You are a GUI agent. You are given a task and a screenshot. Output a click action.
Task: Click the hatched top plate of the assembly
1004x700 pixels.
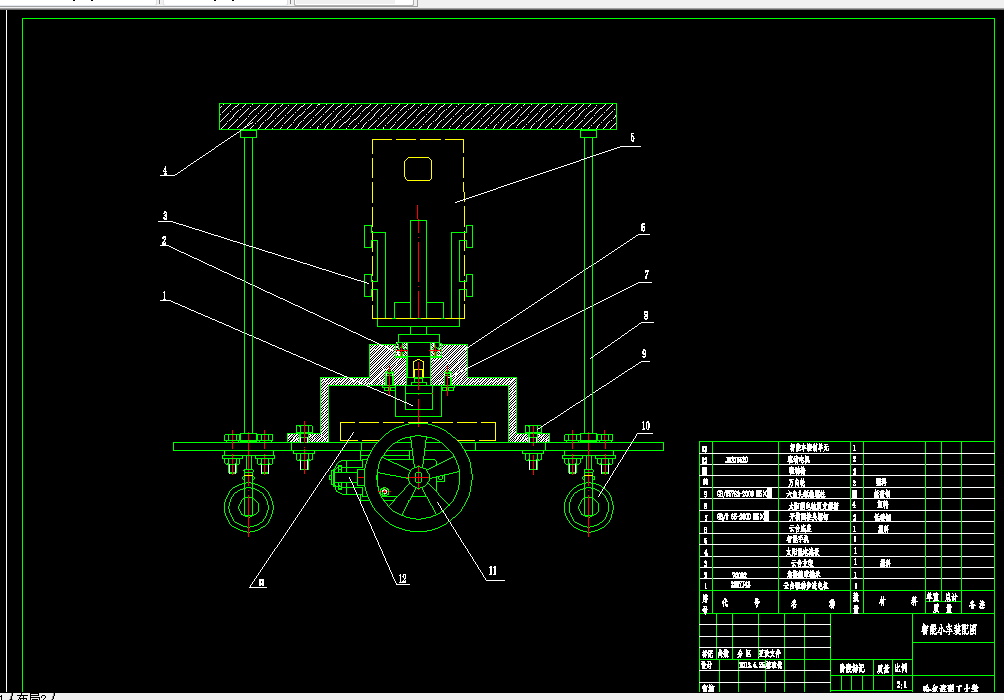point(417,117)
